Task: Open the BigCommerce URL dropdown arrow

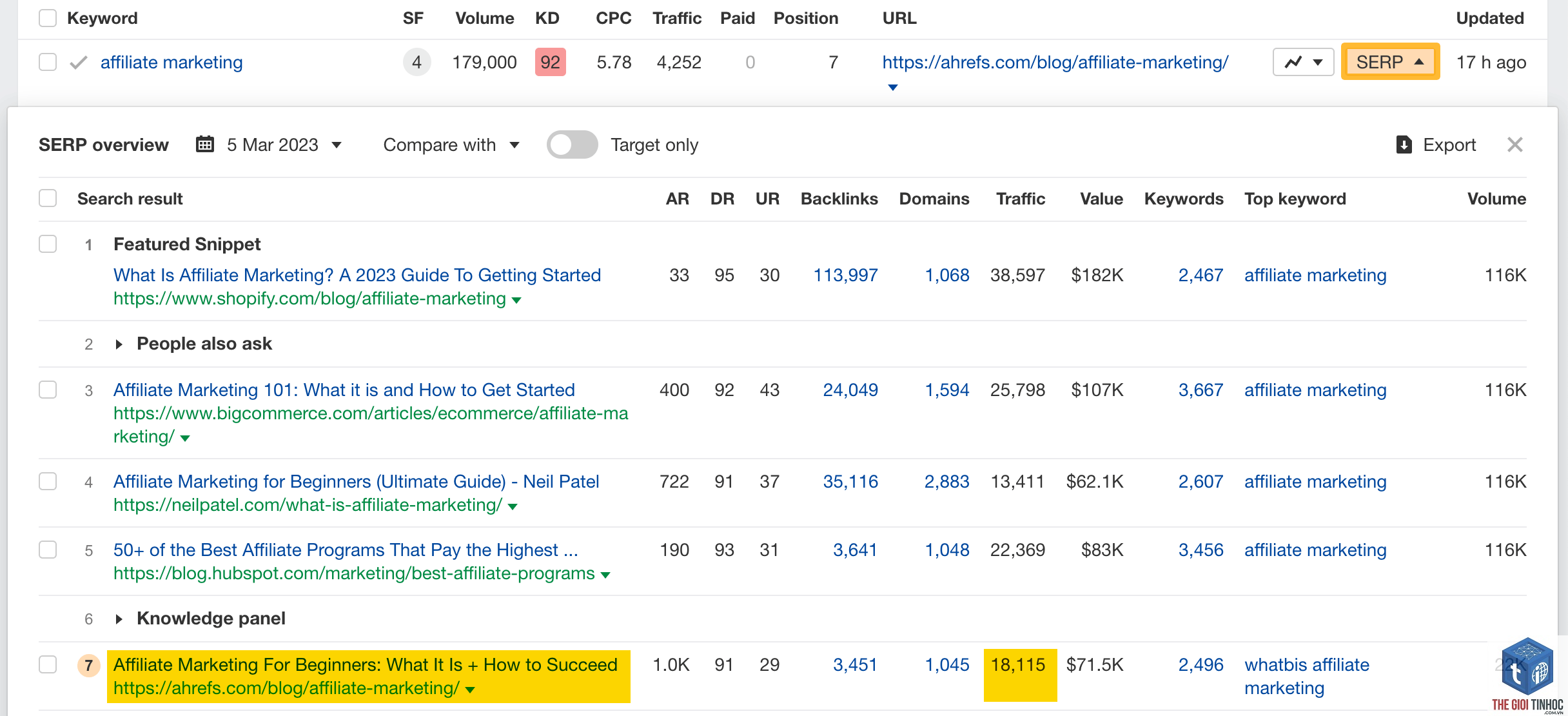Action: pyautogui.click(x=186, y=438)
